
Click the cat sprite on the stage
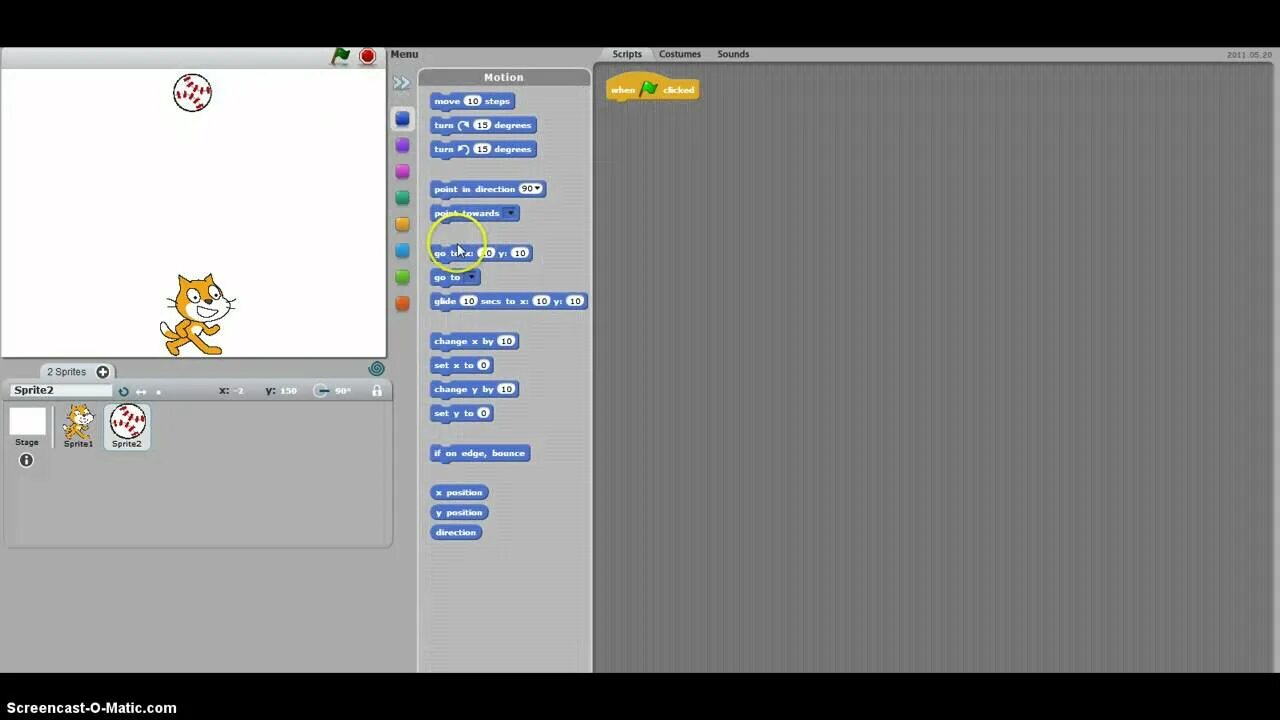pyautogui.click(x=197, y=314)
